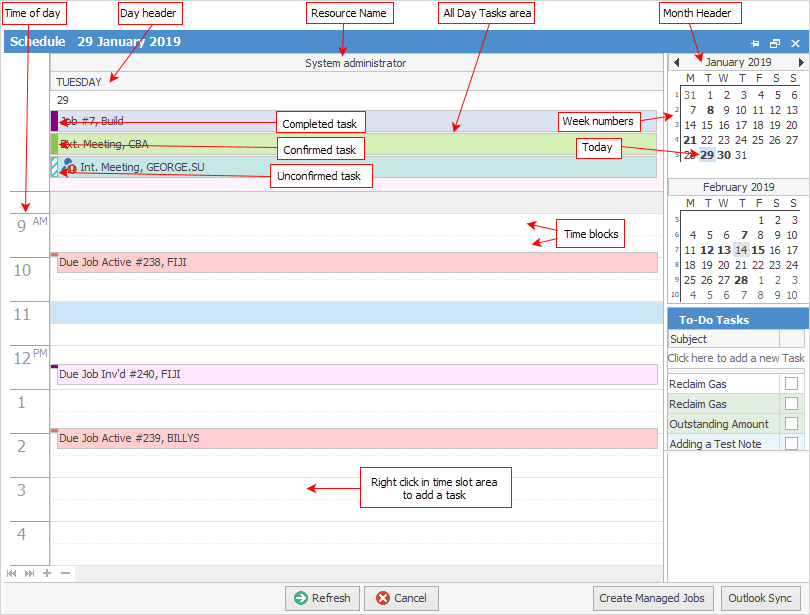Click the plus zoom-in icon

click(x=47, y=573)
